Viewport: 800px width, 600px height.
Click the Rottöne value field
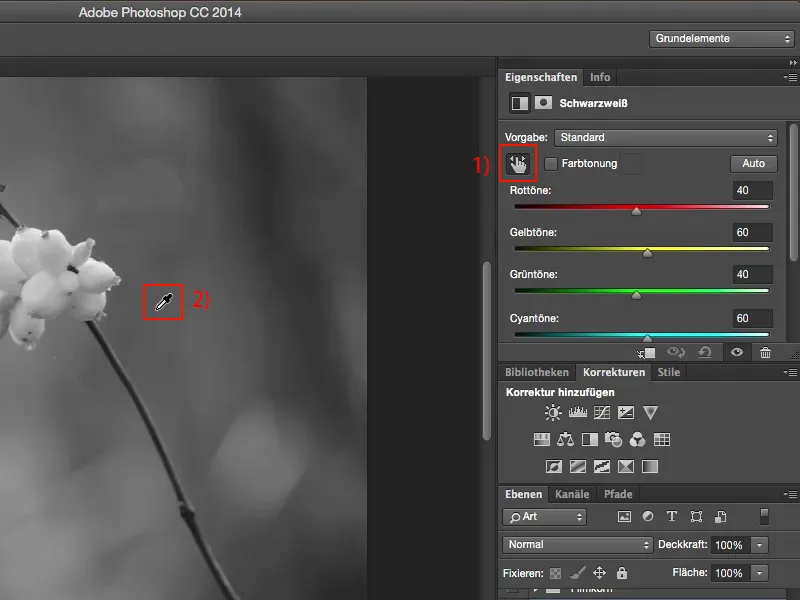[753, 190]
